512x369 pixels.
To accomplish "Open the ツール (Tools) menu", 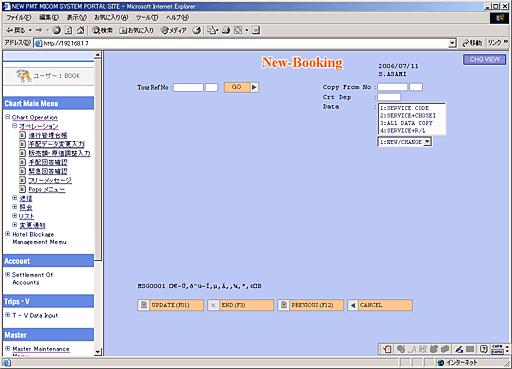I will 147,17.
